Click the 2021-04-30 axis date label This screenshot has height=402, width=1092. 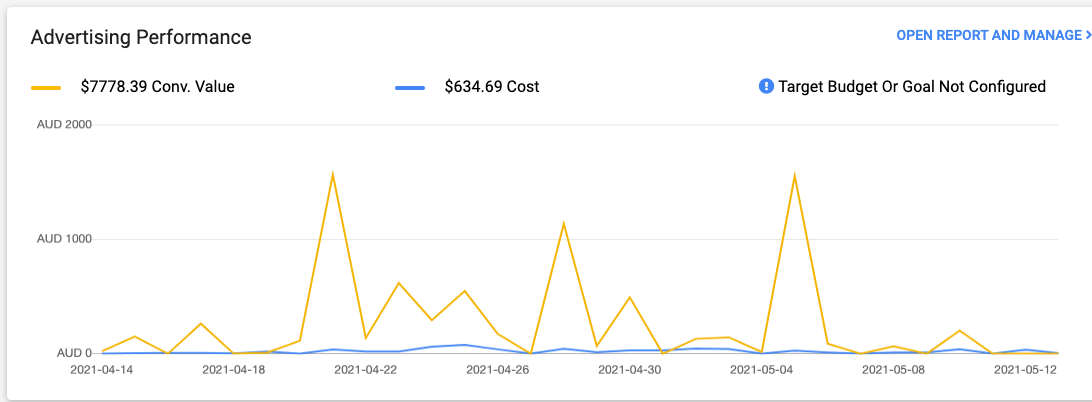[630, 370]
